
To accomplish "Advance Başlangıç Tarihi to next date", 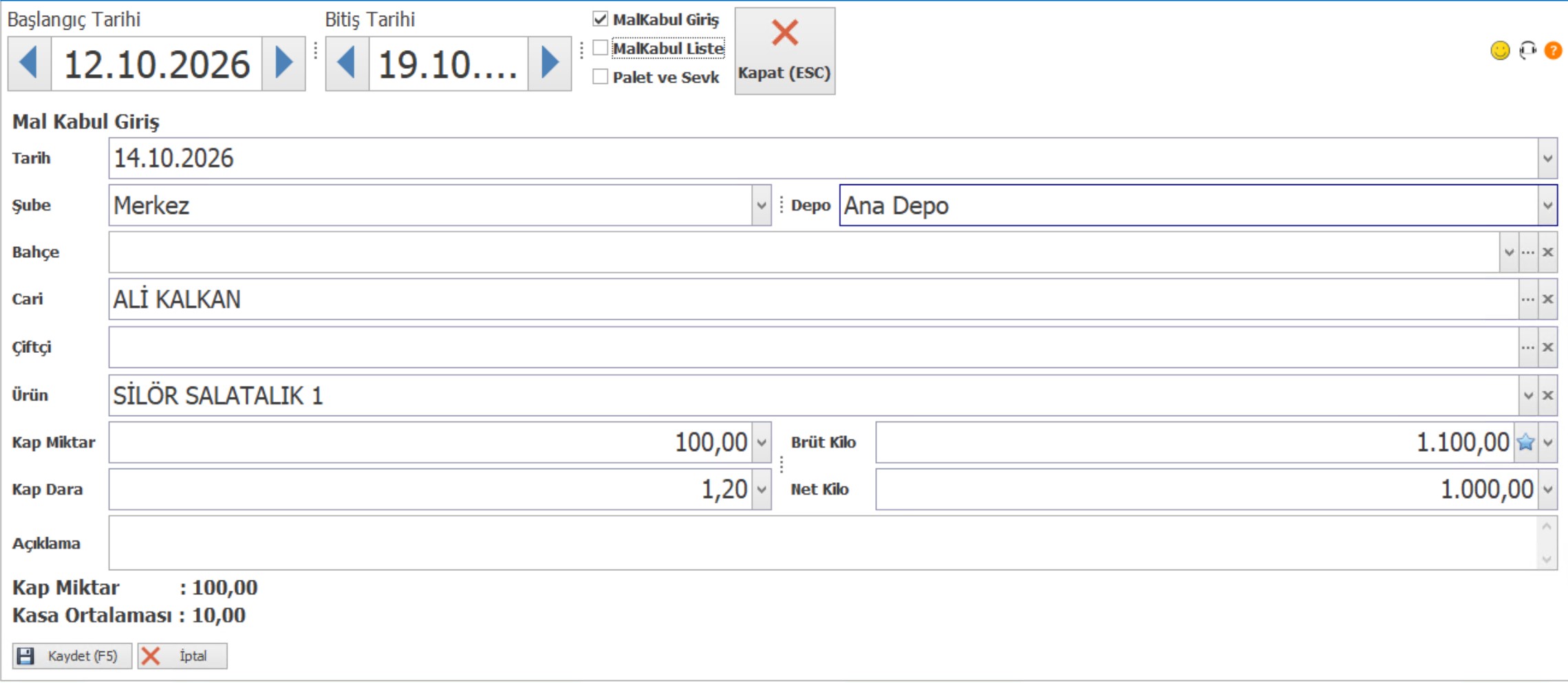I will click(x=283, y=63).
